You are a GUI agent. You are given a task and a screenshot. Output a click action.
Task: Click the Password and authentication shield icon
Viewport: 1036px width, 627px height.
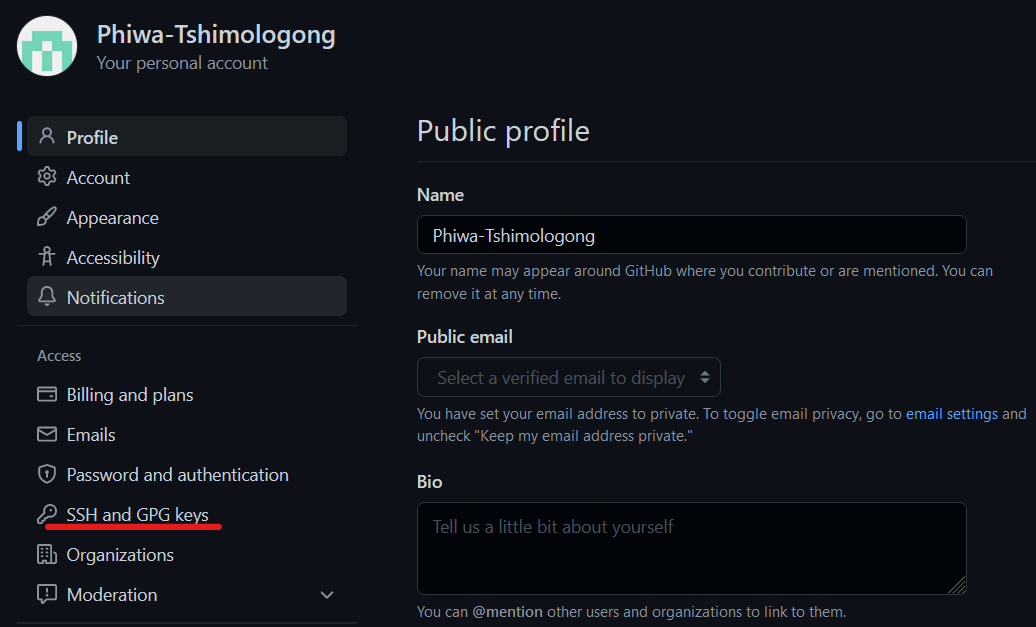pyautogui.click(x=46, y=474)
